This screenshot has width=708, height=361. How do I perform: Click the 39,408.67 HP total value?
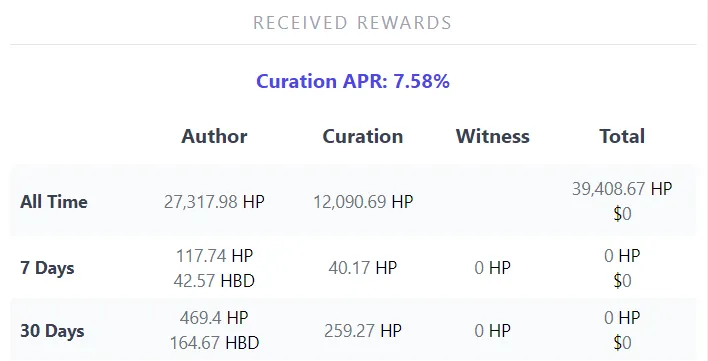coord(622,189)
